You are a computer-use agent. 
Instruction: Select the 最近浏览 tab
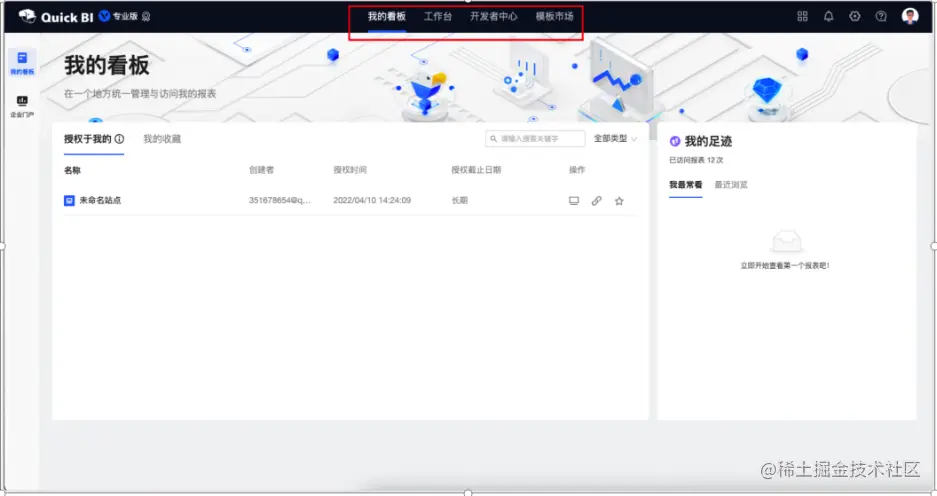731,185
